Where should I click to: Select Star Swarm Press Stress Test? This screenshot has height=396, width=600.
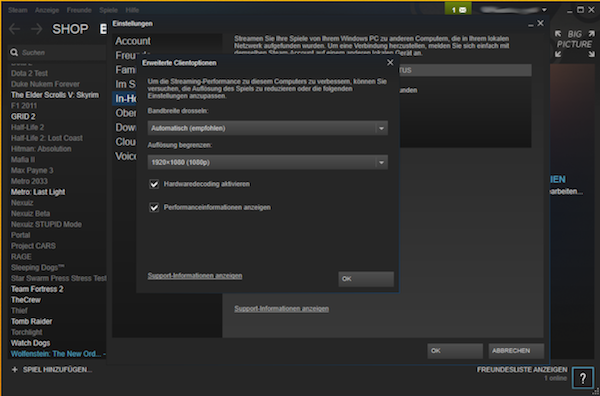pyautogui.click(x=59, y=278)
